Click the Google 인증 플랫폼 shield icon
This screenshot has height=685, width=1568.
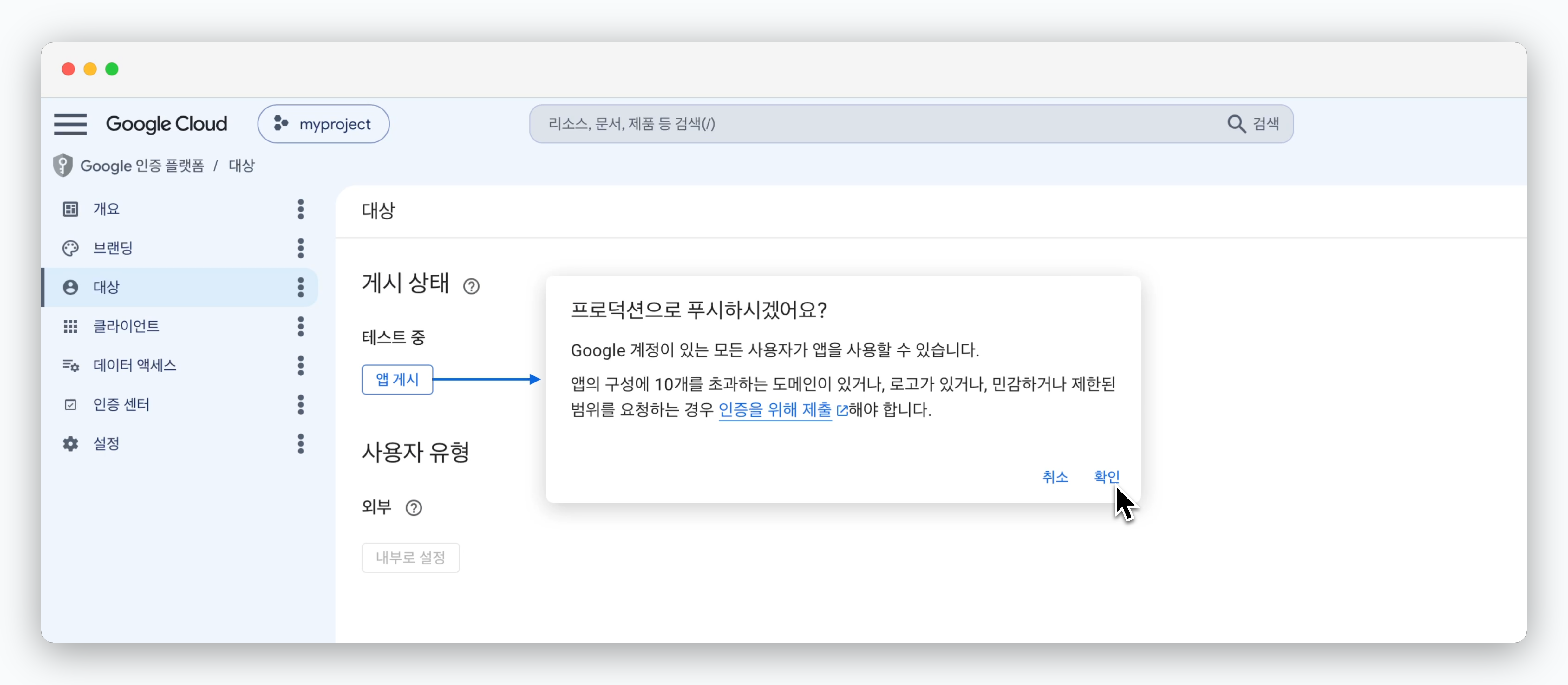pyautogui.click(x=63, y=166)
